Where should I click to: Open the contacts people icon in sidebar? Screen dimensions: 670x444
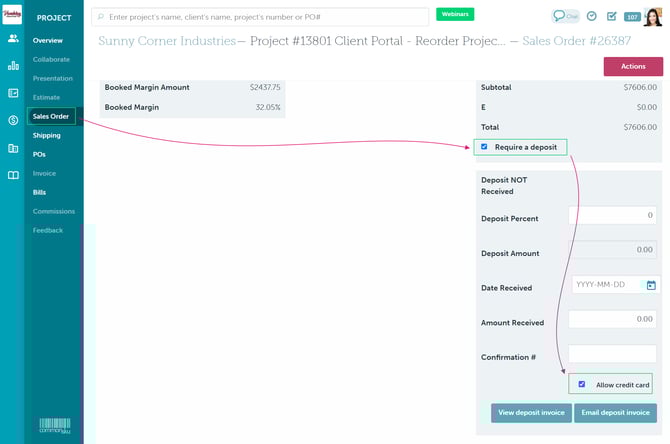click(13, 38)
